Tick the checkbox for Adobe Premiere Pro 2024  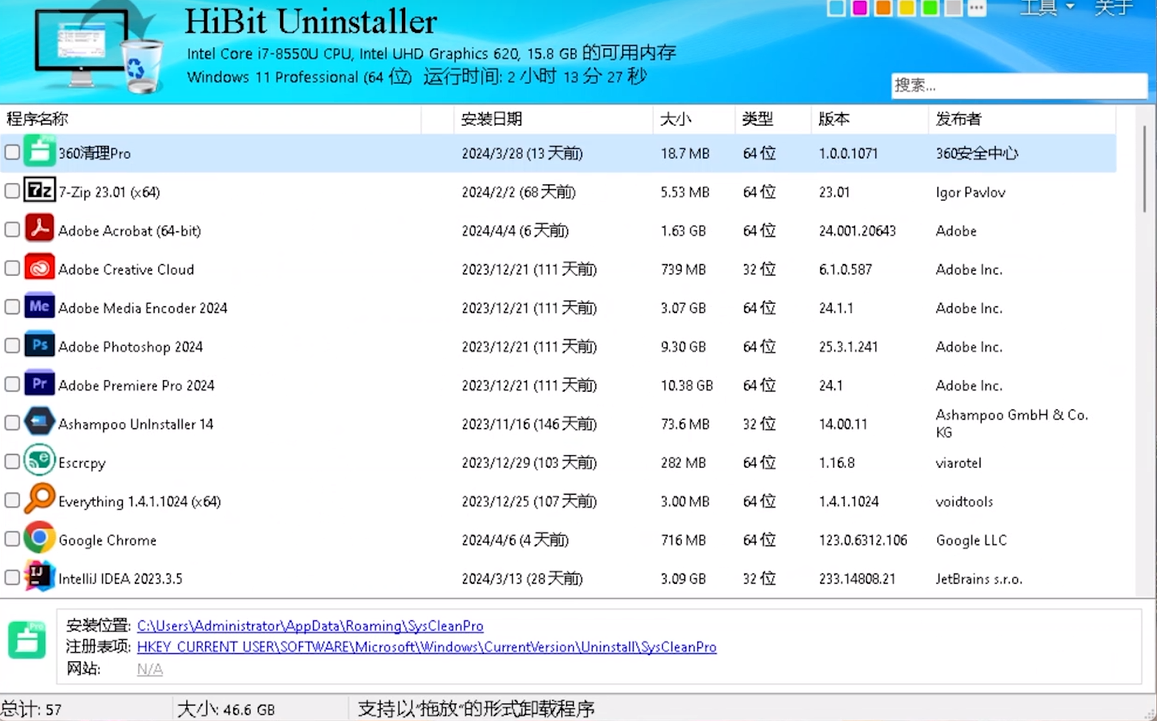tap(12, 384)
